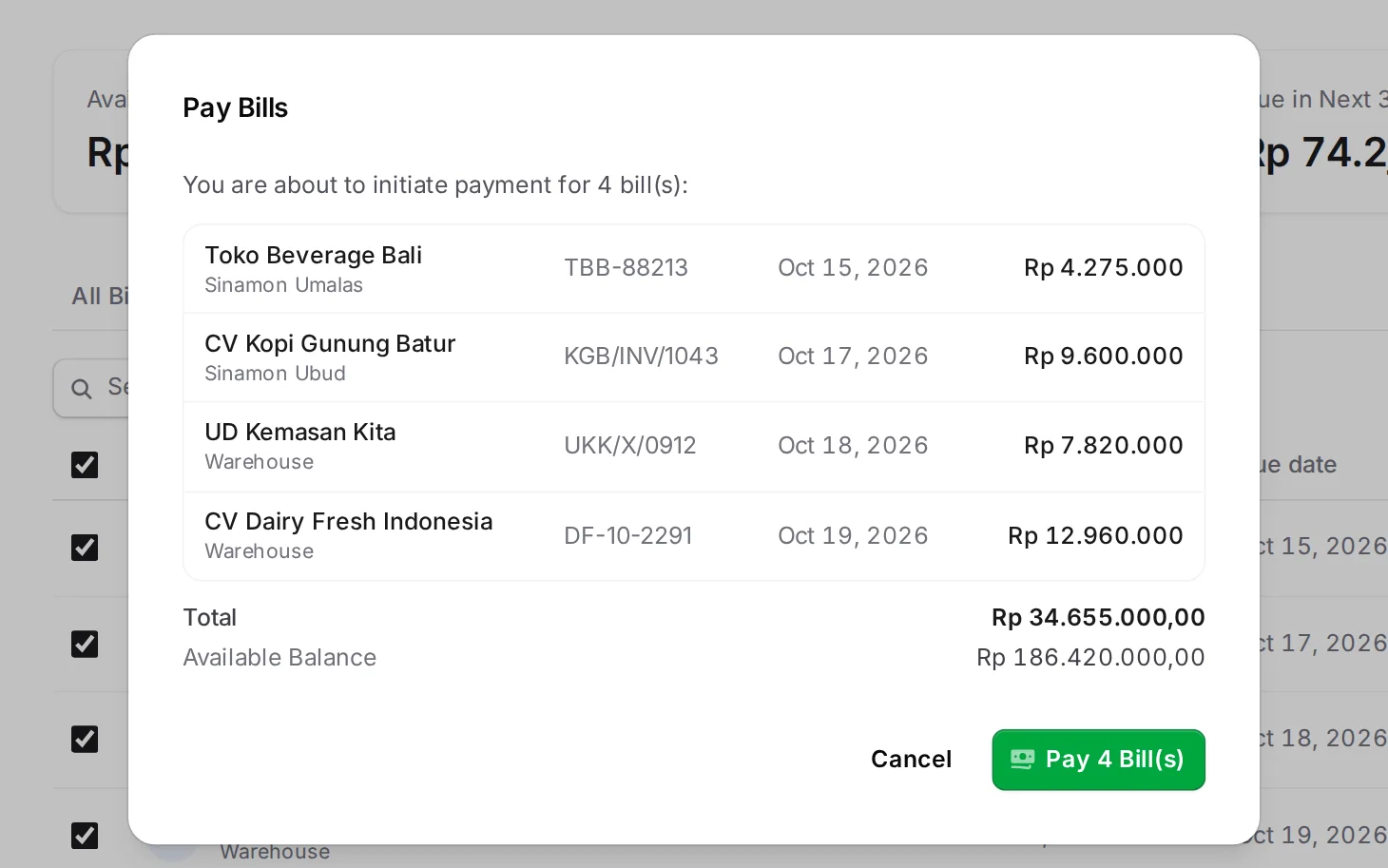Click the Rp 4.275.000 amount

tap(1103, 267)
